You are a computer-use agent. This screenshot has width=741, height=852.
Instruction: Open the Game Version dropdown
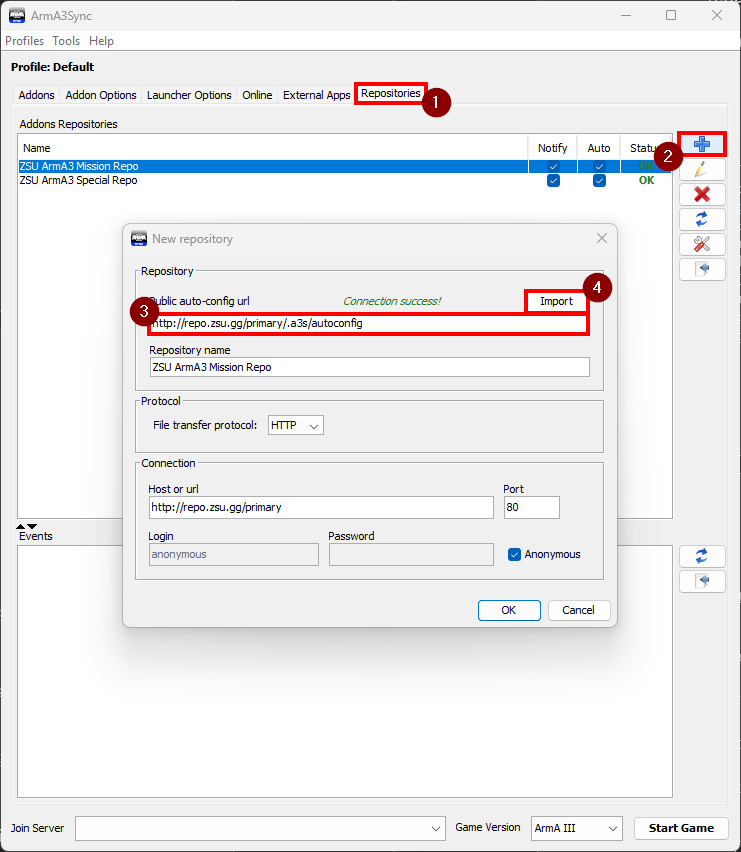click(x=575, y=828)
